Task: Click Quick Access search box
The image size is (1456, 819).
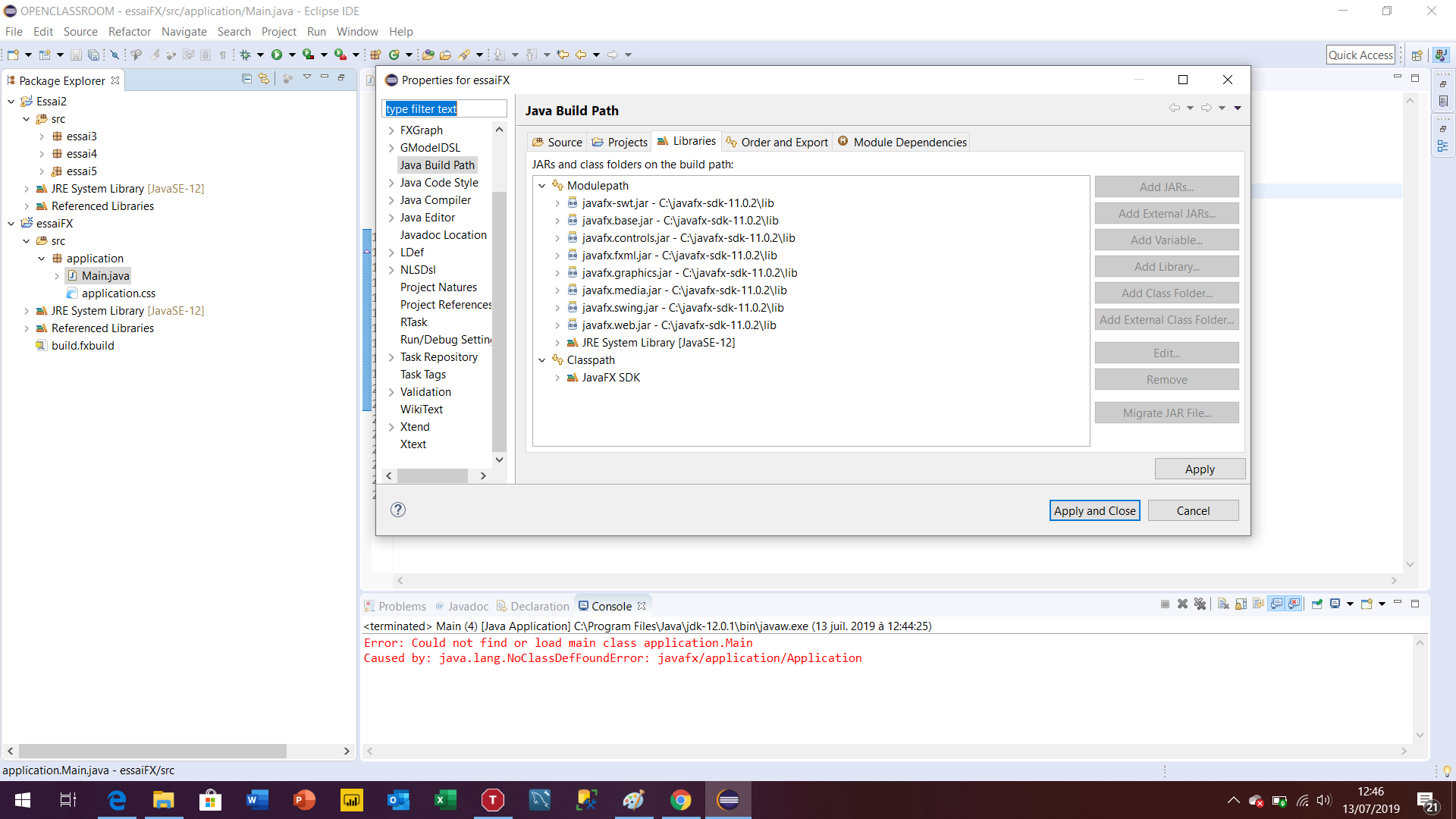Action: pos(1360,55)
